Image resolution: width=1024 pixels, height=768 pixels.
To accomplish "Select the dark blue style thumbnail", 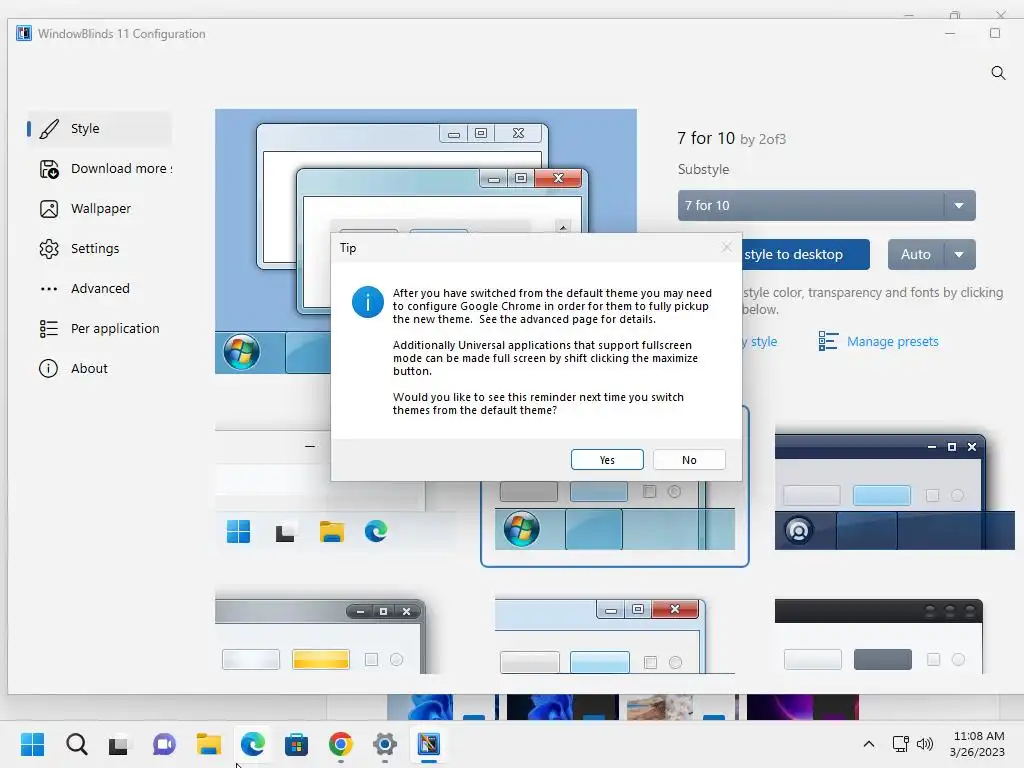I will click(x=894, y=492).
